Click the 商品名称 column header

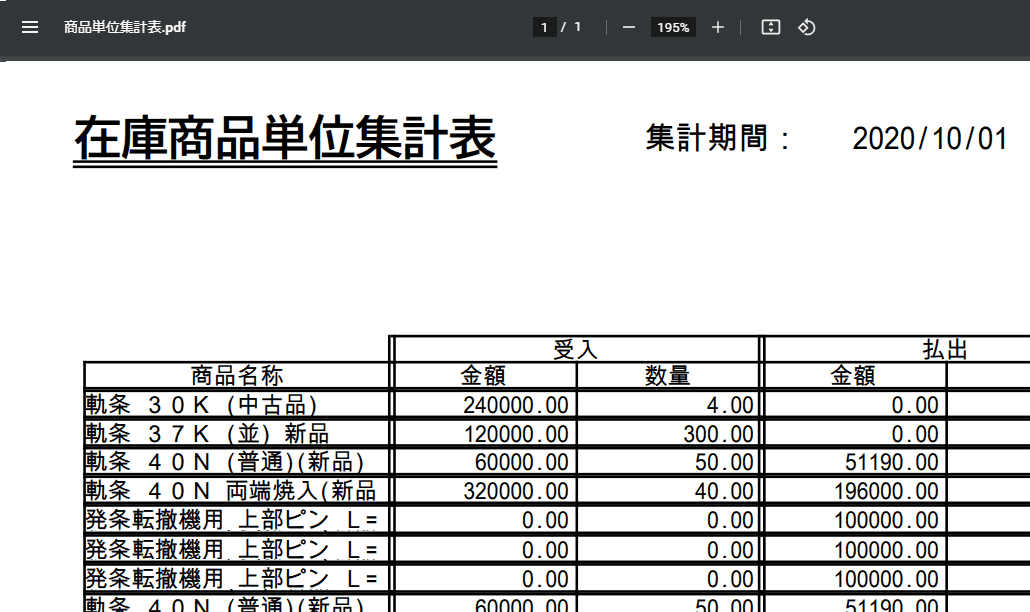point(234,375)
